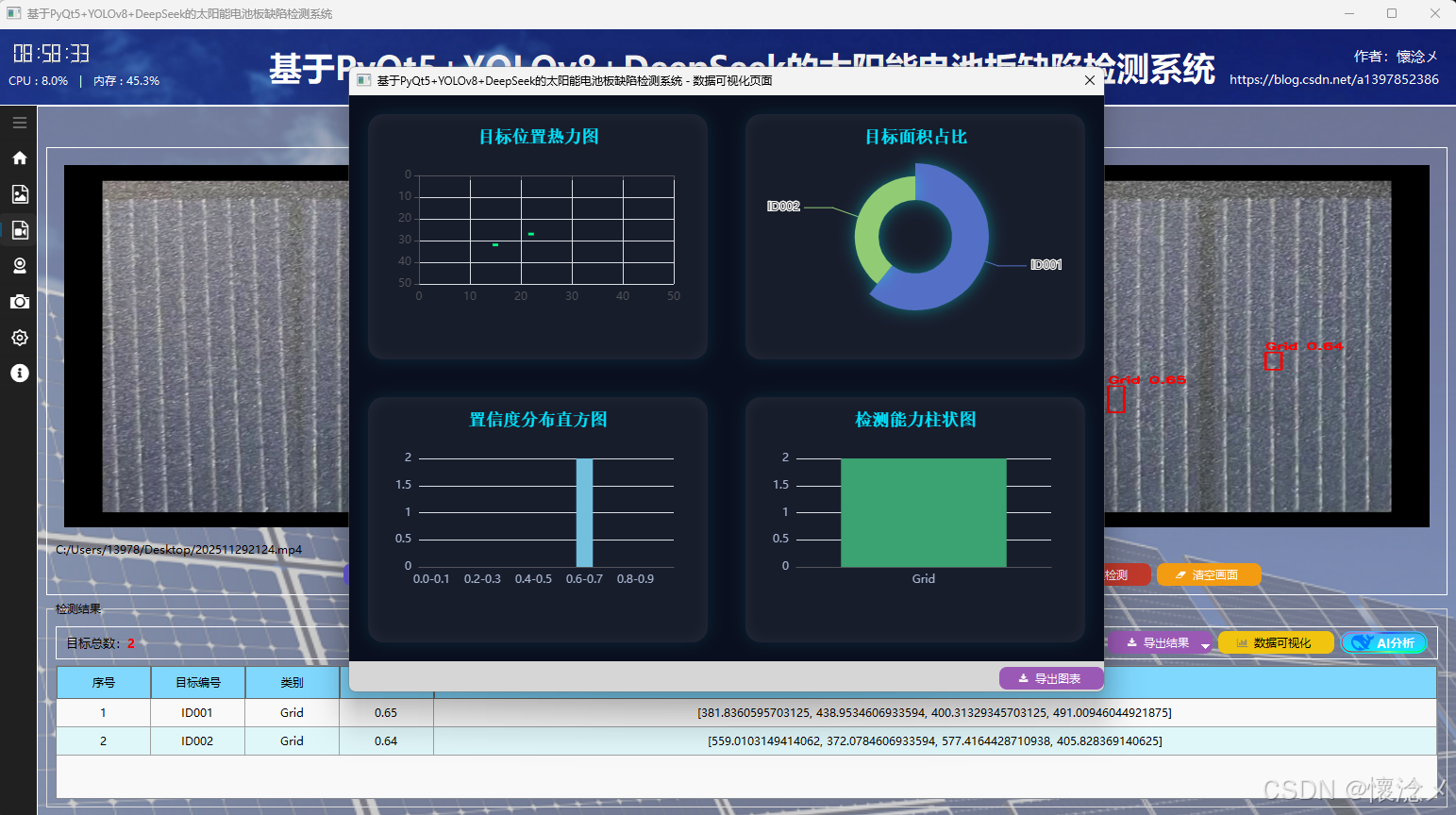The image size is (1456, 815).
Task: Click the 检测结果 group label
Action: click(x=78, y=609)
